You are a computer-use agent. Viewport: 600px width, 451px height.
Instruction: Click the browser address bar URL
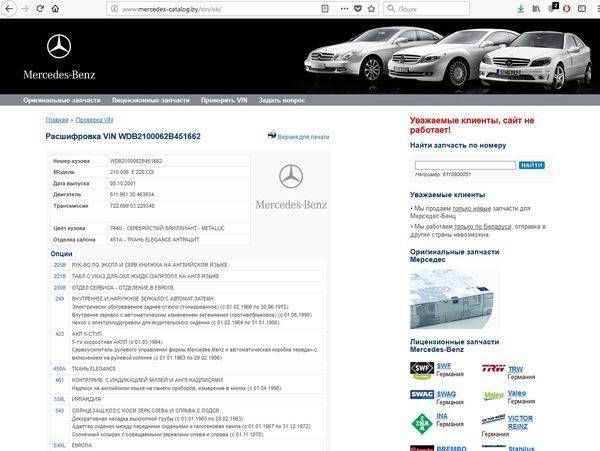tap(172, 9)
